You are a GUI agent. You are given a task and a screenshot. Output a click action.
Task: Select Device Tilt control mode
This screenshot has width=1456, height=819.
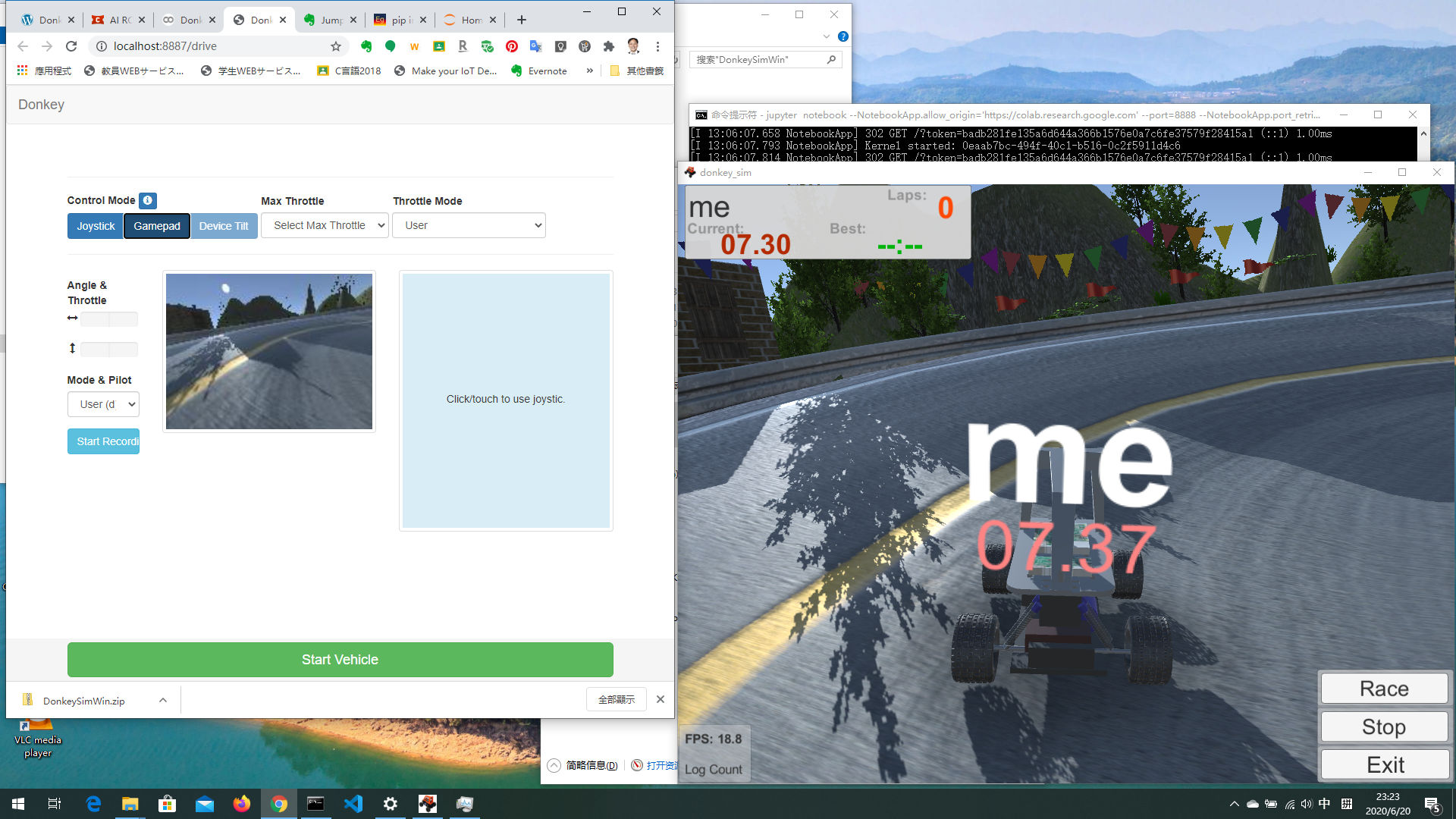click(224, 226)
